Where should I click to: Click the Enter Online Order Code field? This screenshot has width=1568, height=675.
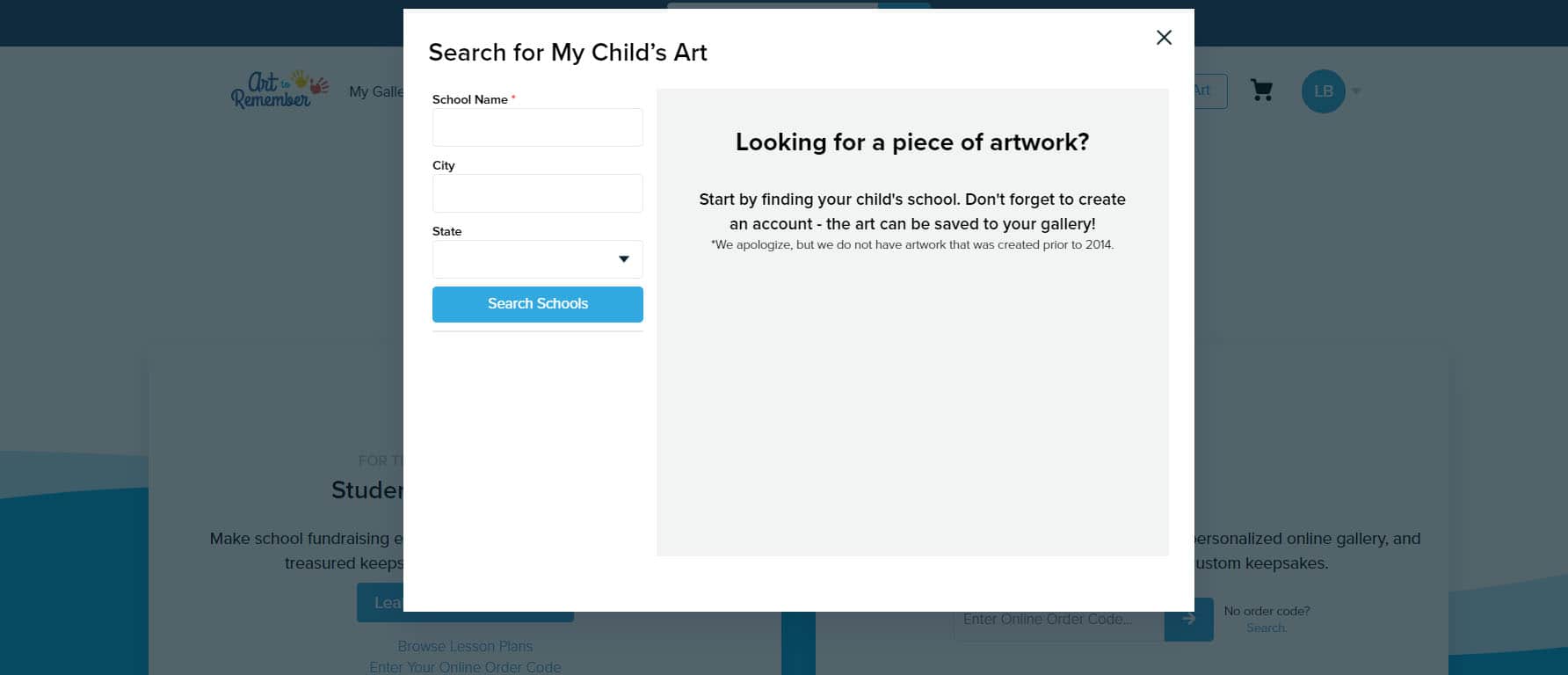(1058, 619)
